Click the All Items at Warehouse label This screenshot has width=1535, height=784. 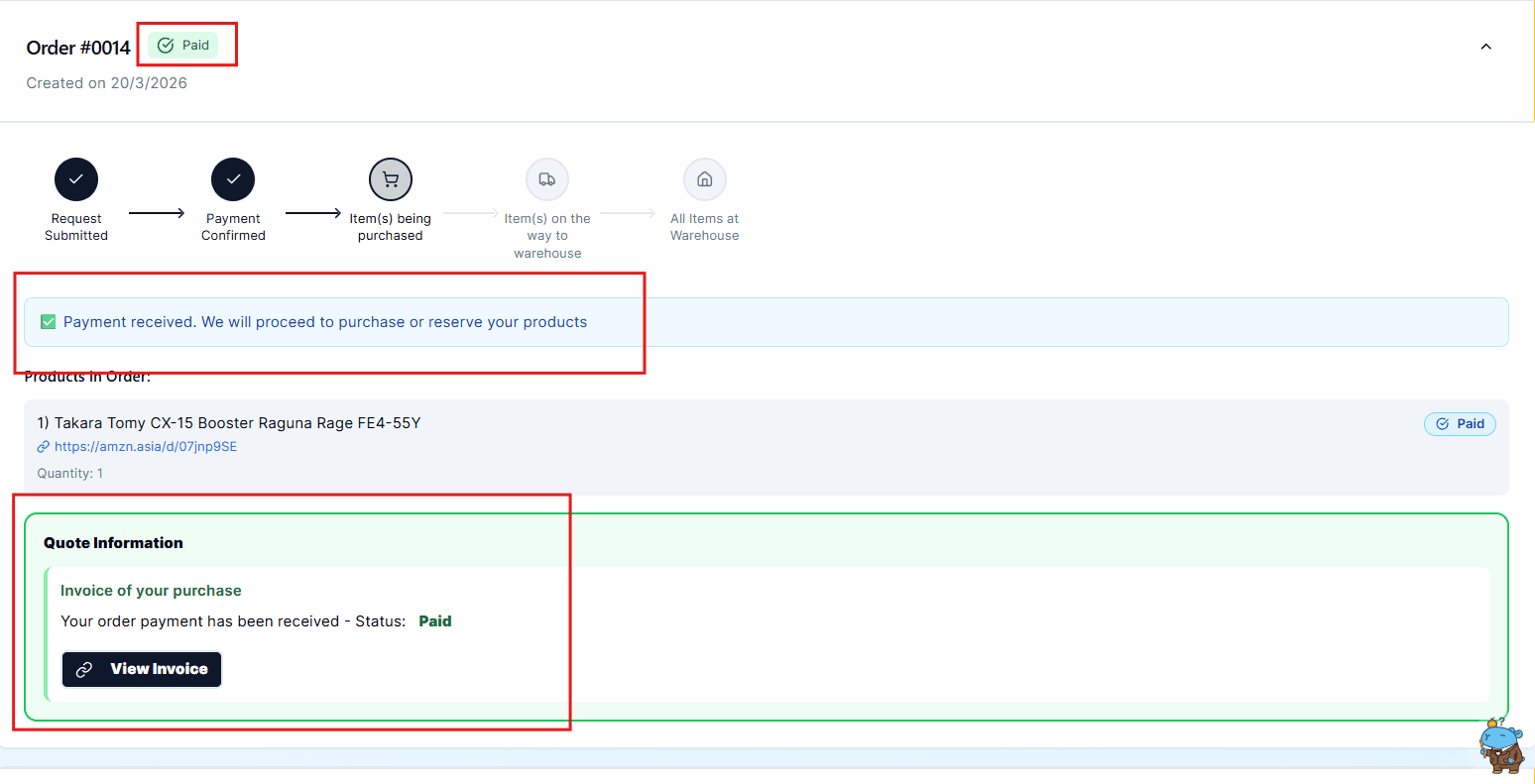(x=705, y=227)
